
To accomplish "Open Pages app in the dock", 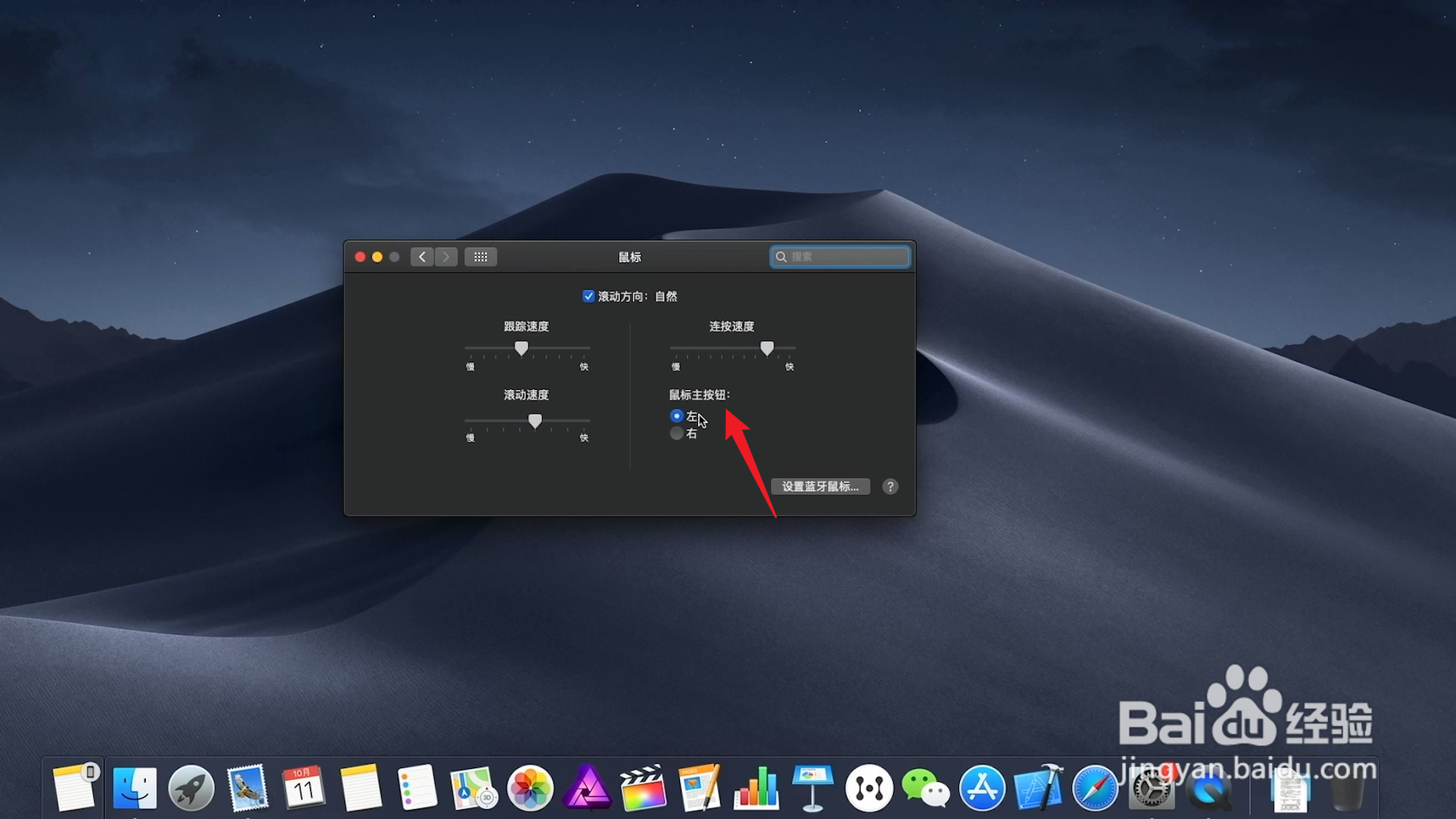I will (x=700, y=788).
